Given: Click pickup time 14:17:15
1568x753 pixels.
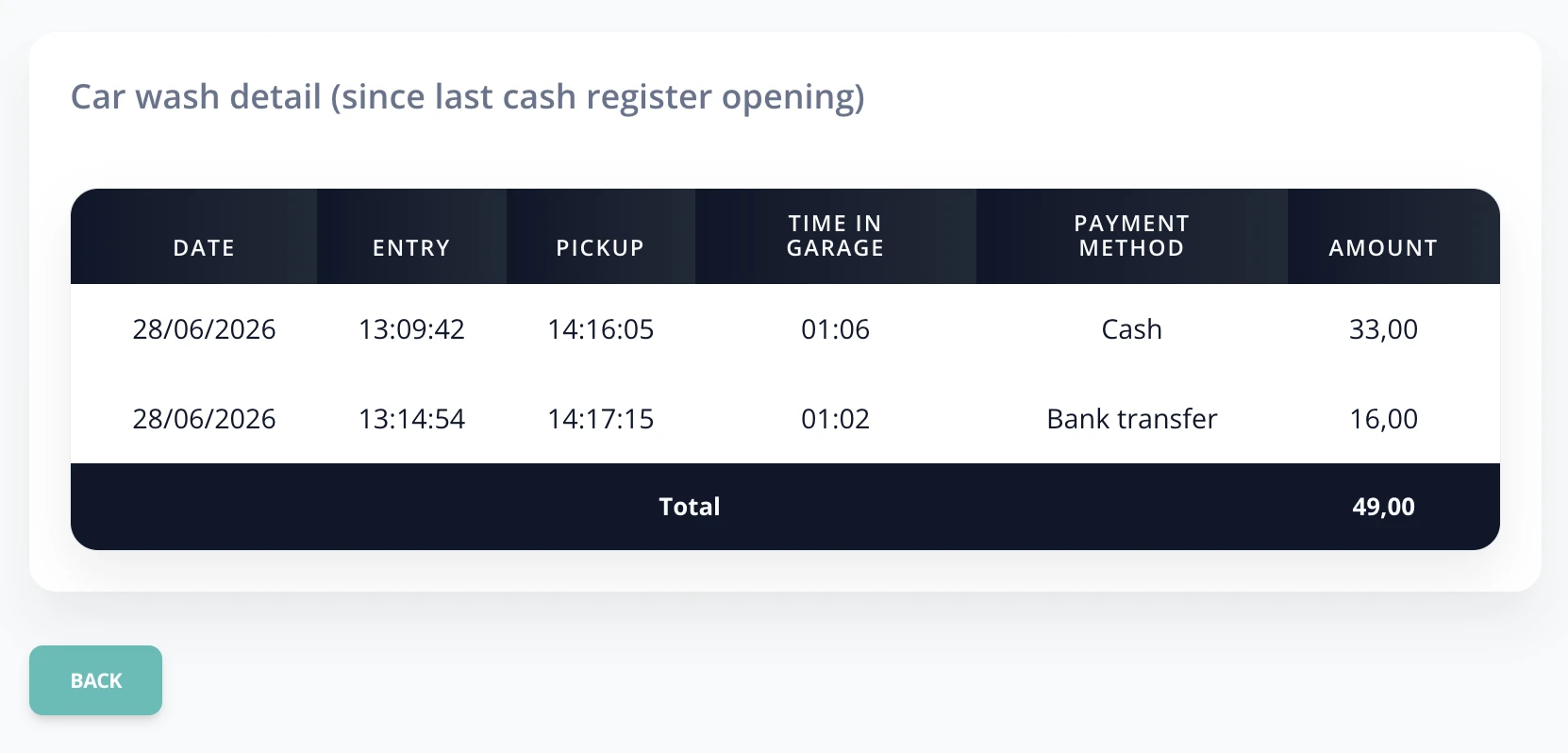Looking at the screenshot, I should [600, 419].
